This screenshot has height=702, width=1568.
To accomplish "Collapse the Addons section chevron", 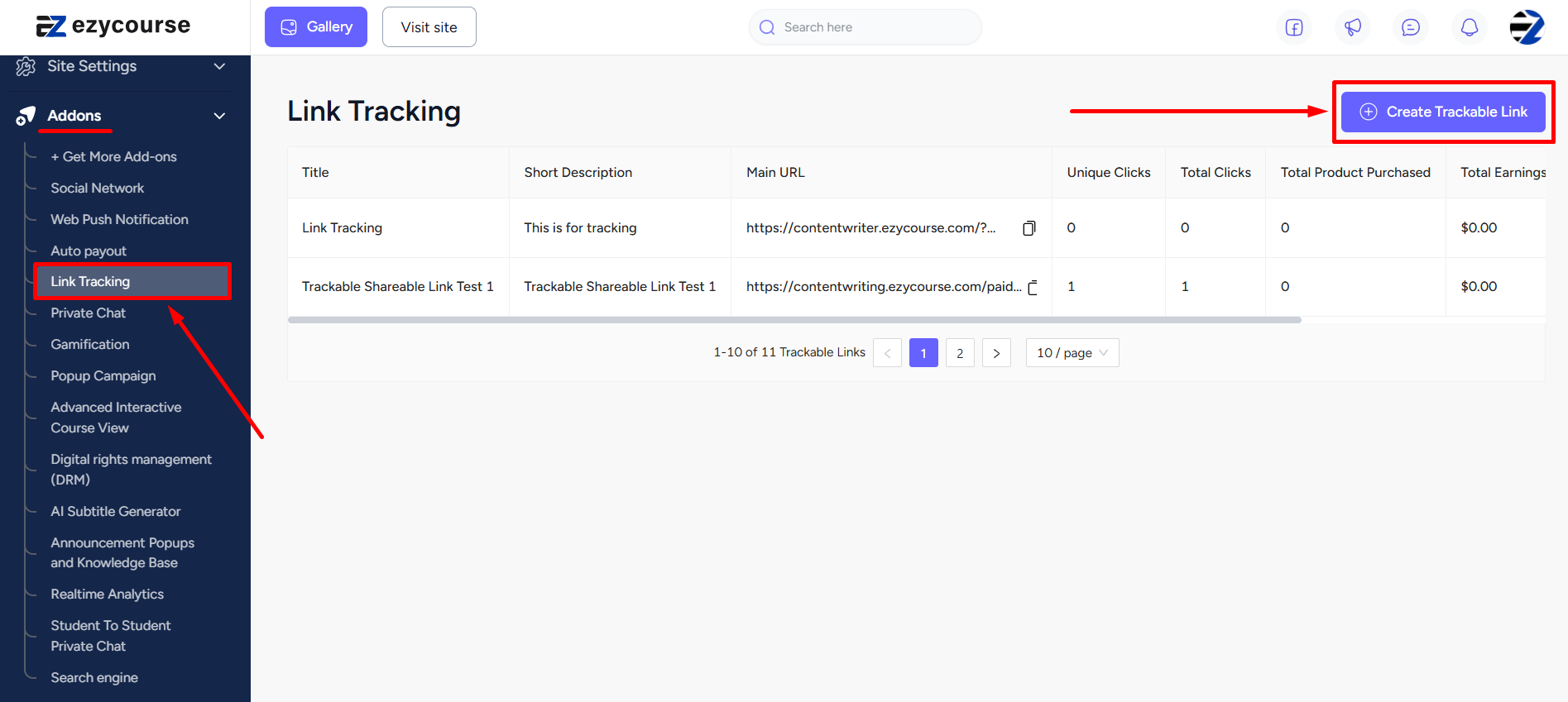I will coord(219,116).
